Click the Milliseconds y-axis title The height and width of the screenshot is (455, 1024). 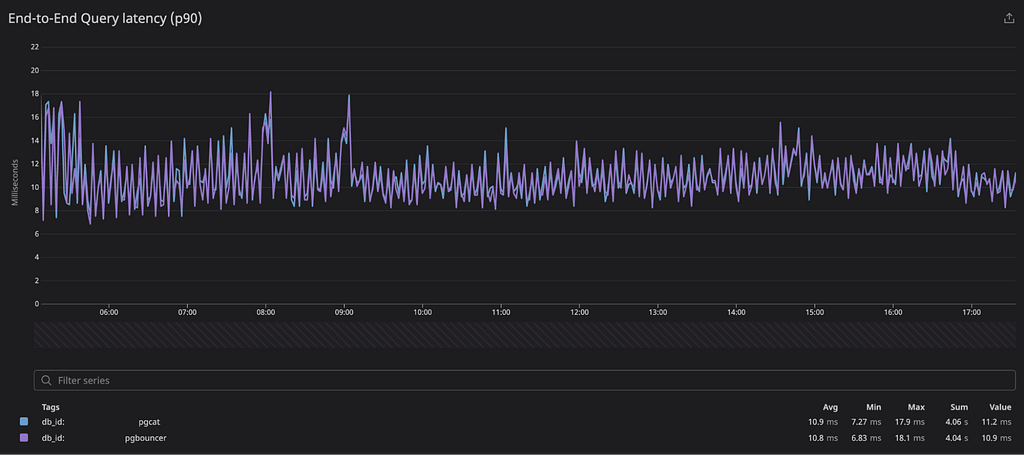(x=14, y=182)
